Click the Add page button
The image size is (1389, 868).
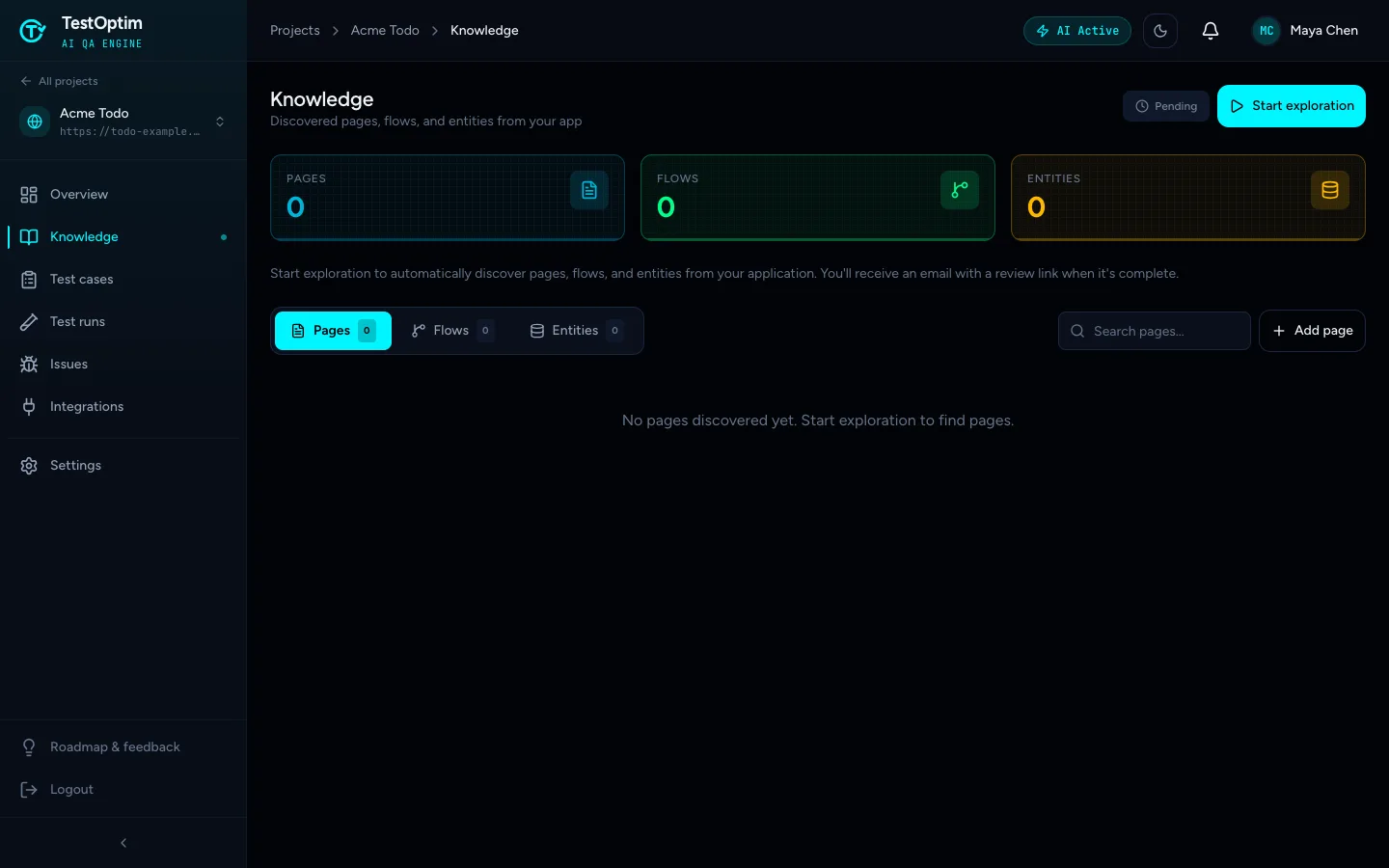coord(1312,331)
